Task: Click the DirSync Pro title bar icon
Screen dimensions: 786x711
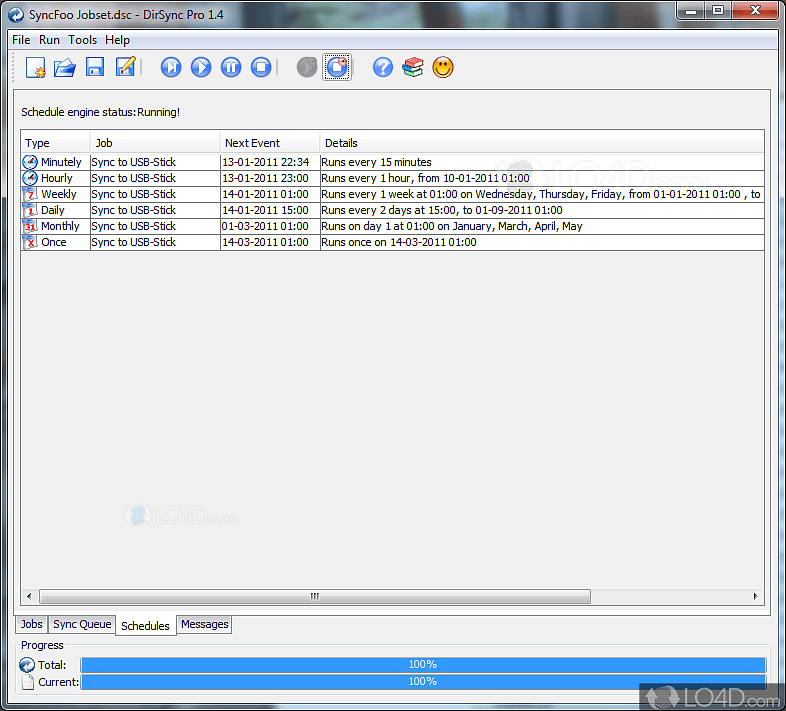Action: click(16, 15)
